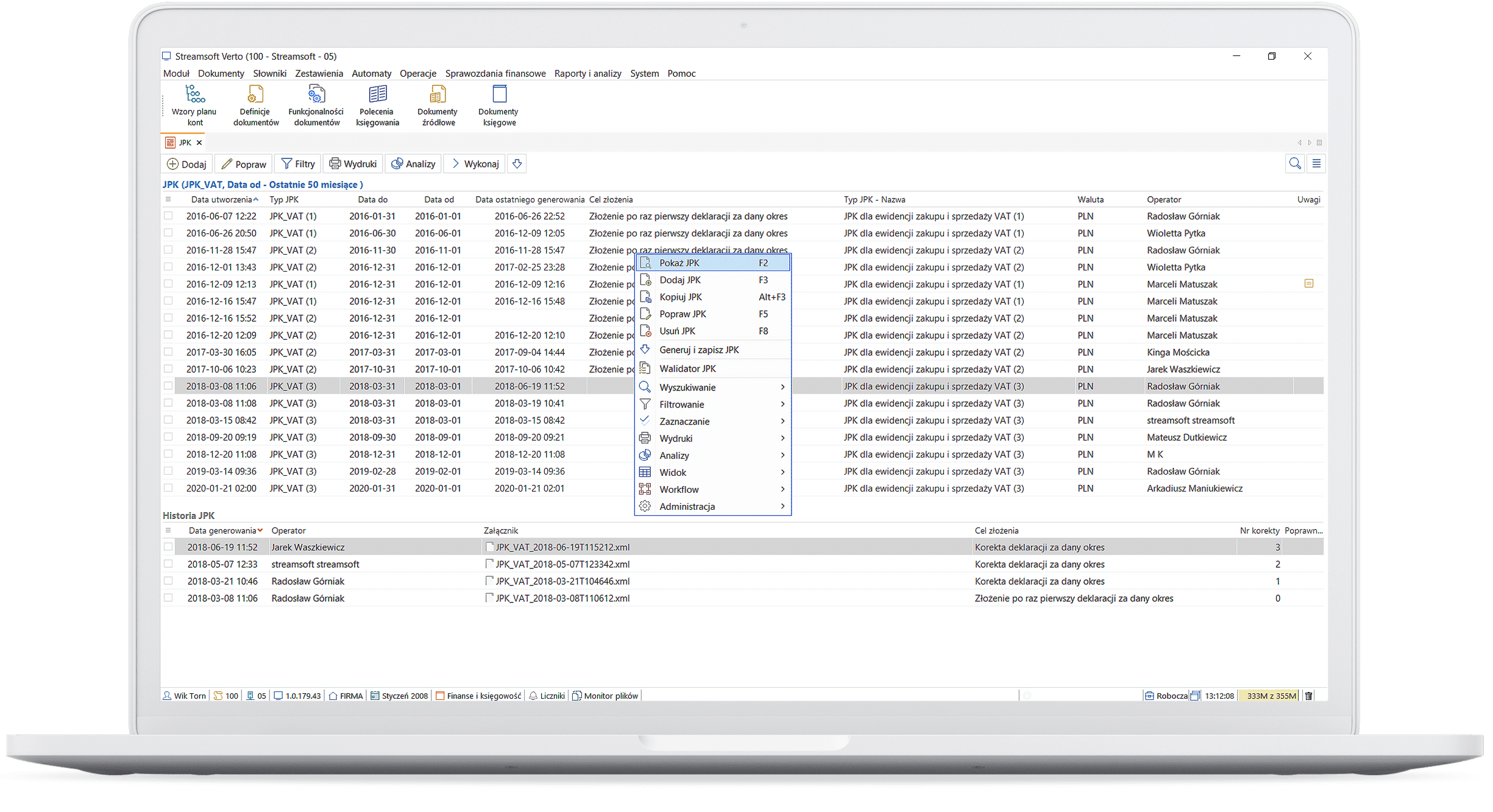
Task: Expand Wyszukiwanie submenu
Action: [x=713, y=387]
